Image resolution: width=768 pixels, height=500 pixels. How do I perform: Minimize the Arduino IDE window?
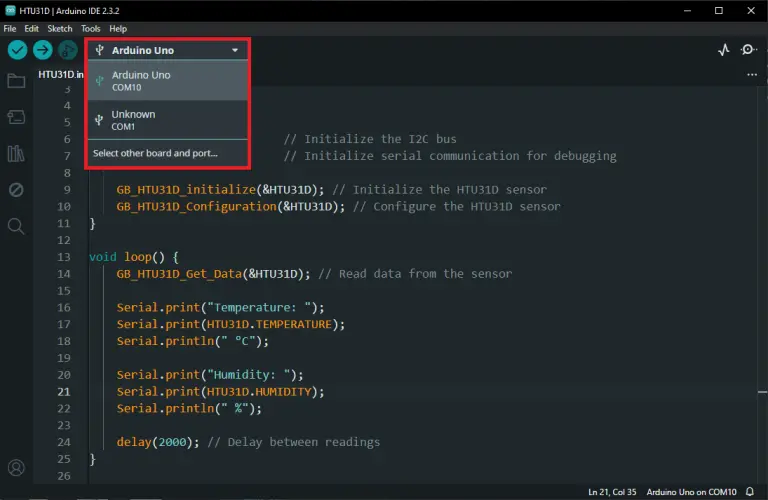tap(687, 10)
